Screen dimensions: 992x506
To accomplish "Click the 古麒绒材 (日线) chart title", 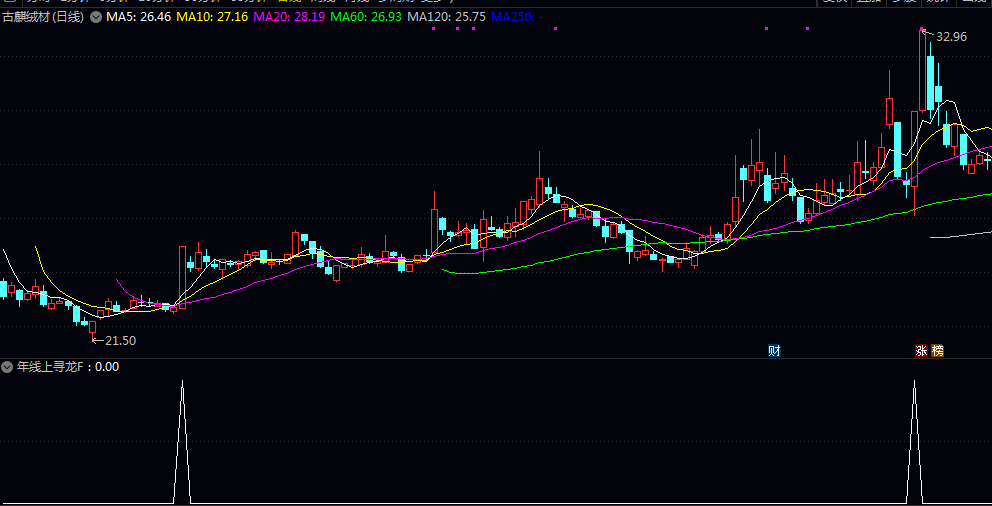I will point(44,17).
